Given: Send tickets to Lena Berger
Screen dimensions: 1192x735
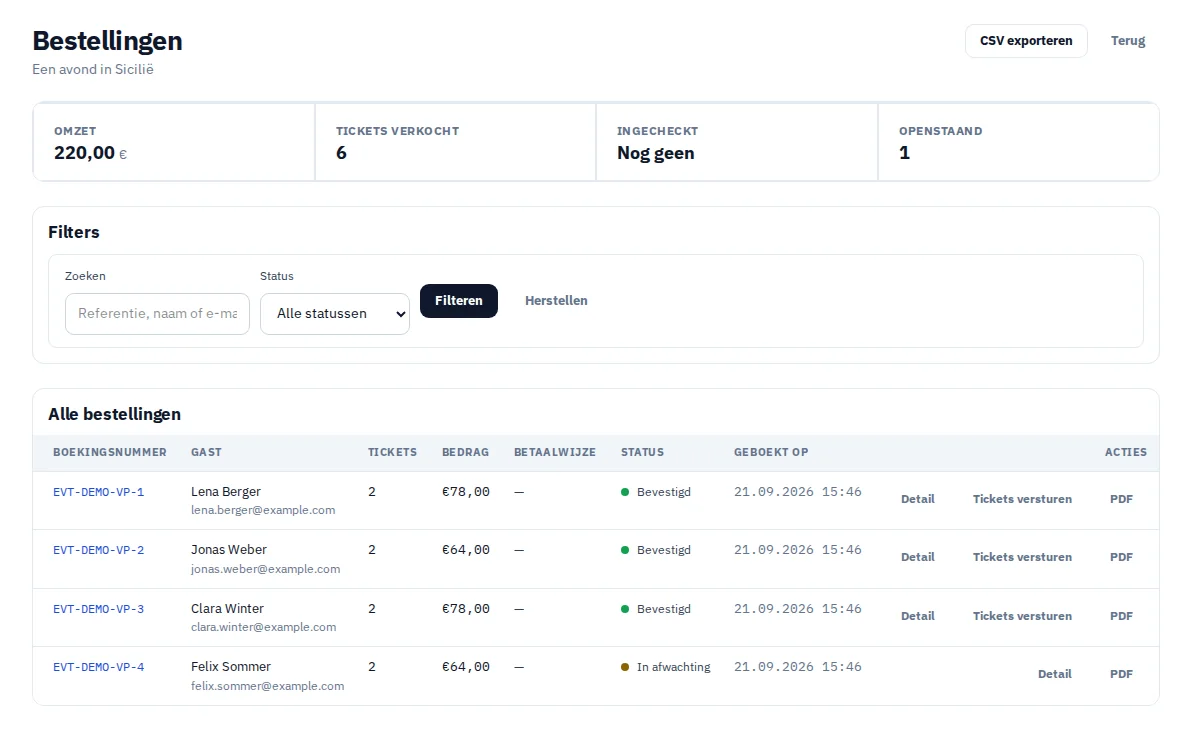Looking at the screenshot, I should coord(1022,499).
